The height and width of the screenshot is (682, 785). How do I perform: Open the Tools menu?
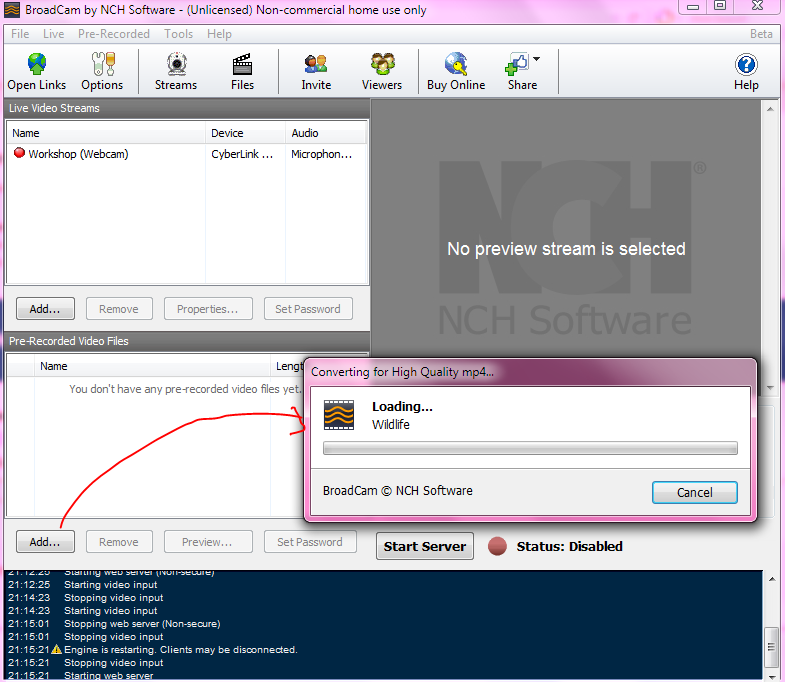coord(178,34)
